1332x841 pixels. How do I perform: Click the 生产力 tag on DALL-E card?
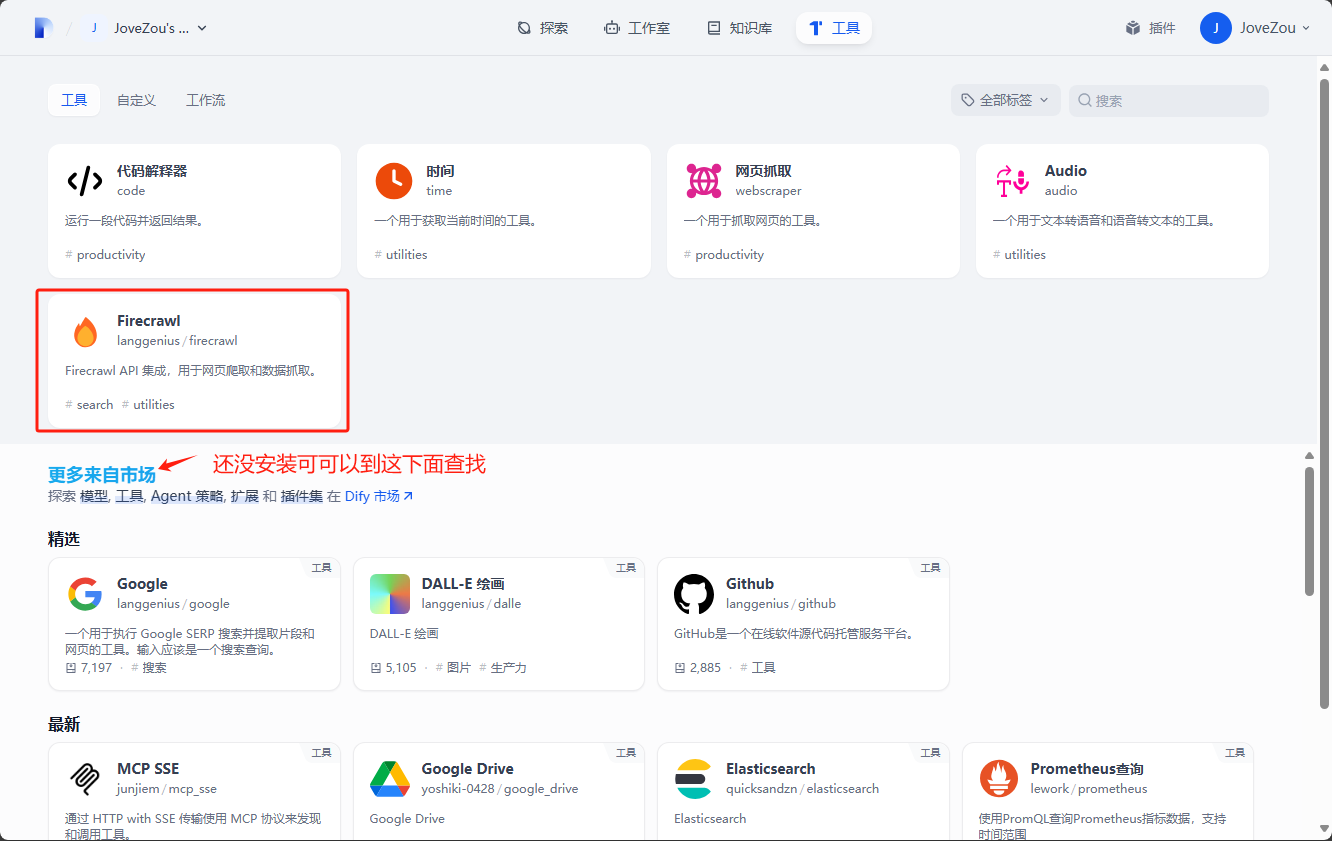[503, 667]
